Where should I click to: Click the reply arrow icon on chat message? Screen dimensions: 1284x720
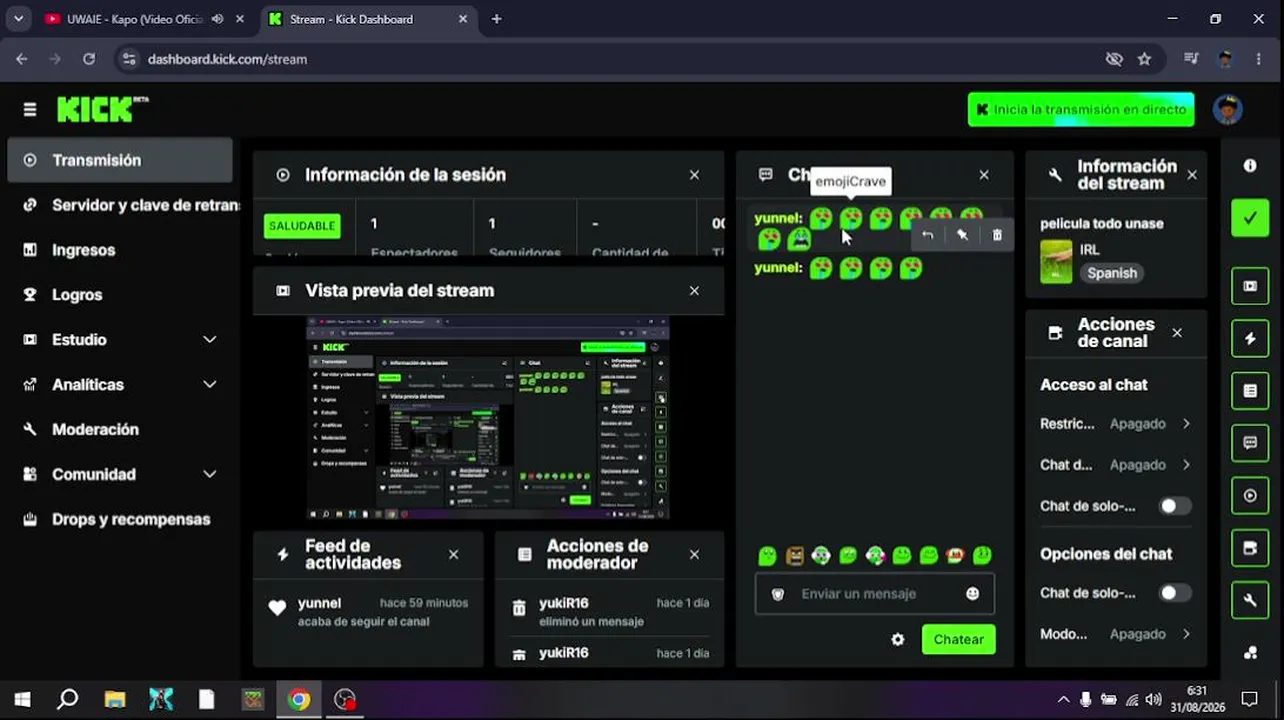(x=928, y=235)
